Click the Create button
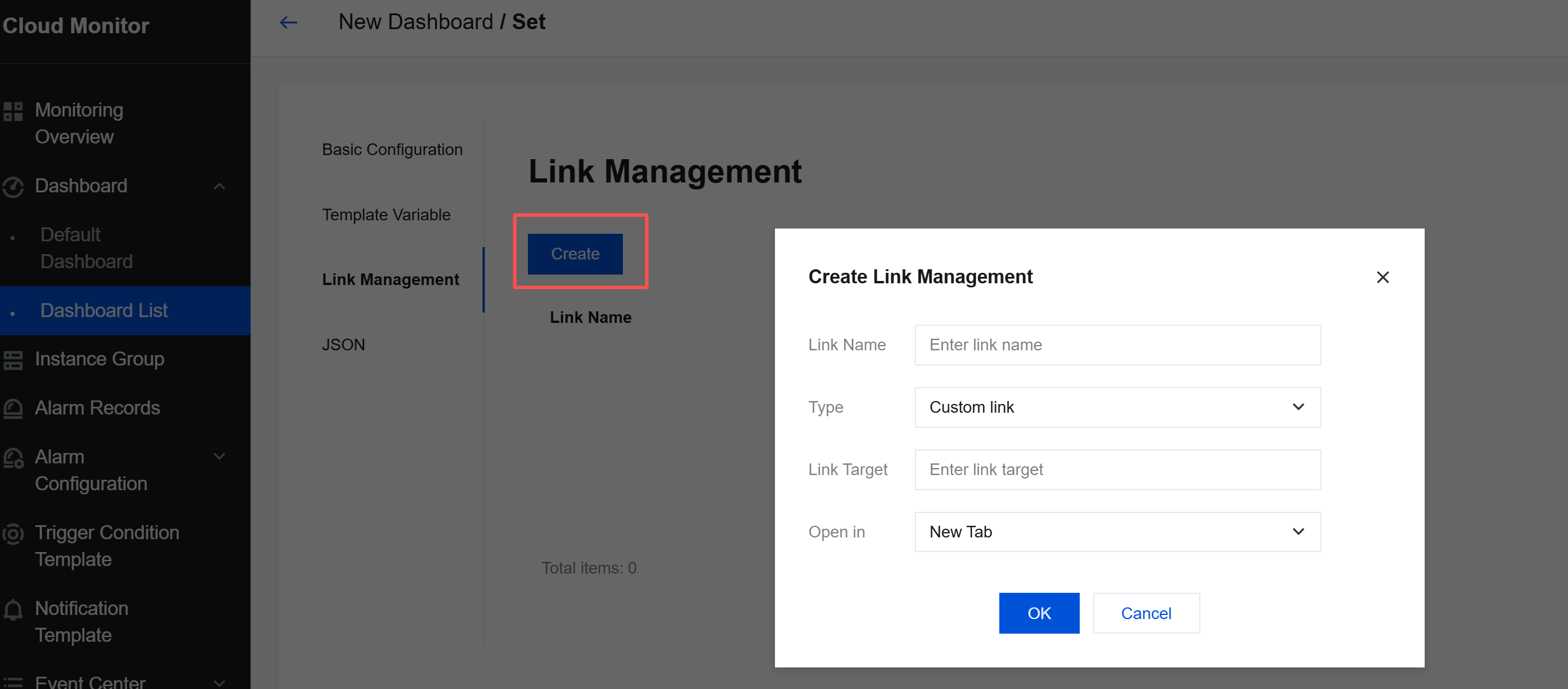The width and height of the screenshot is (1568, 689). click(575, 254)
